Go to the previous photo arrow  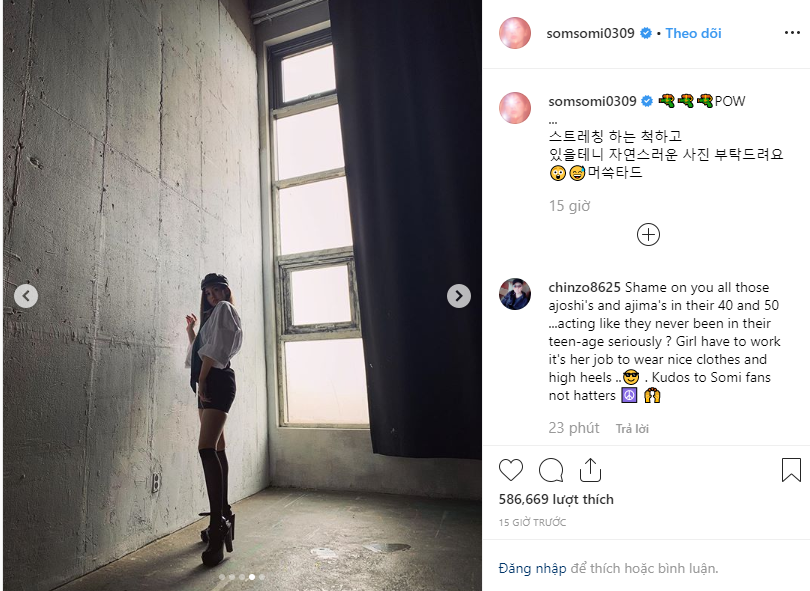tap(26, 296)
